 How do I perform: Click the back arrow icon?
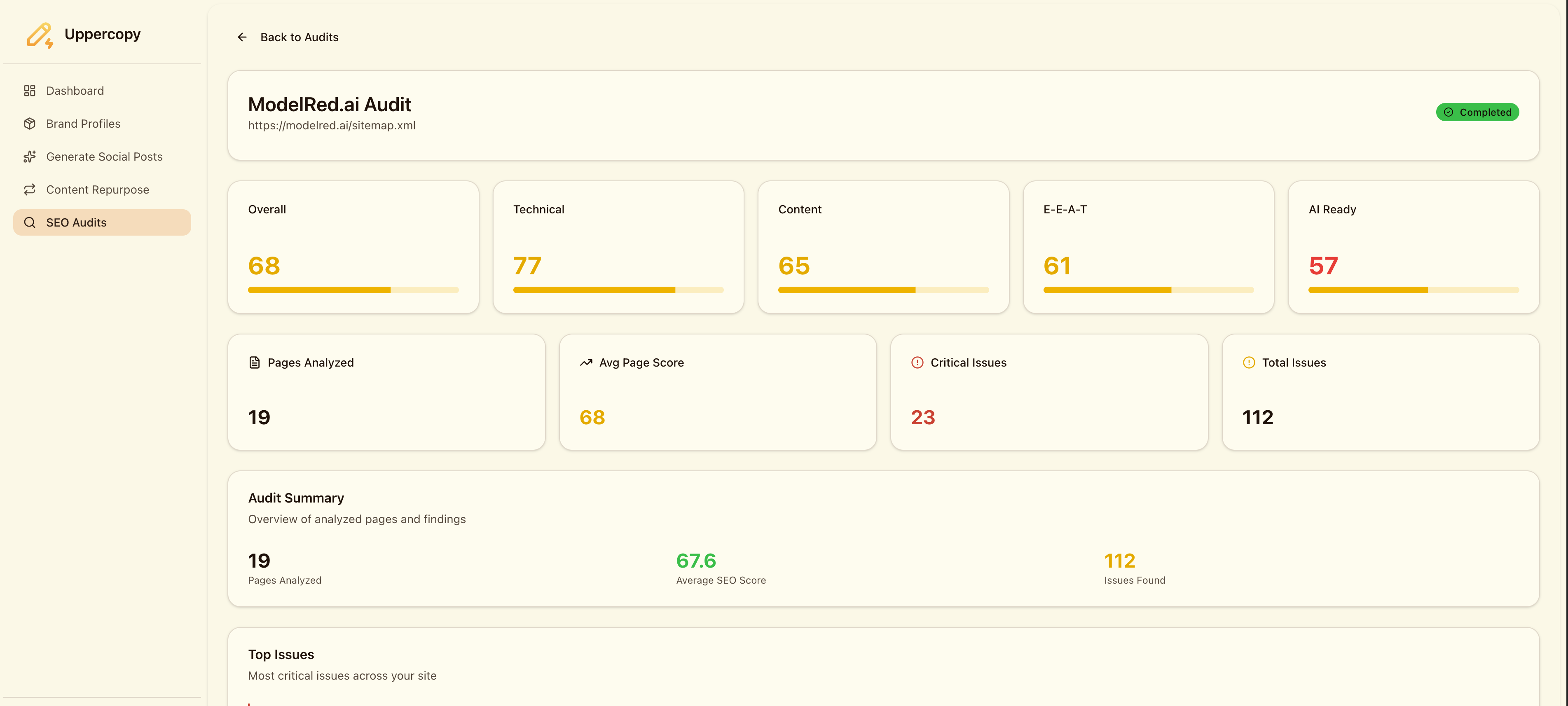click(x=242, y=37)
